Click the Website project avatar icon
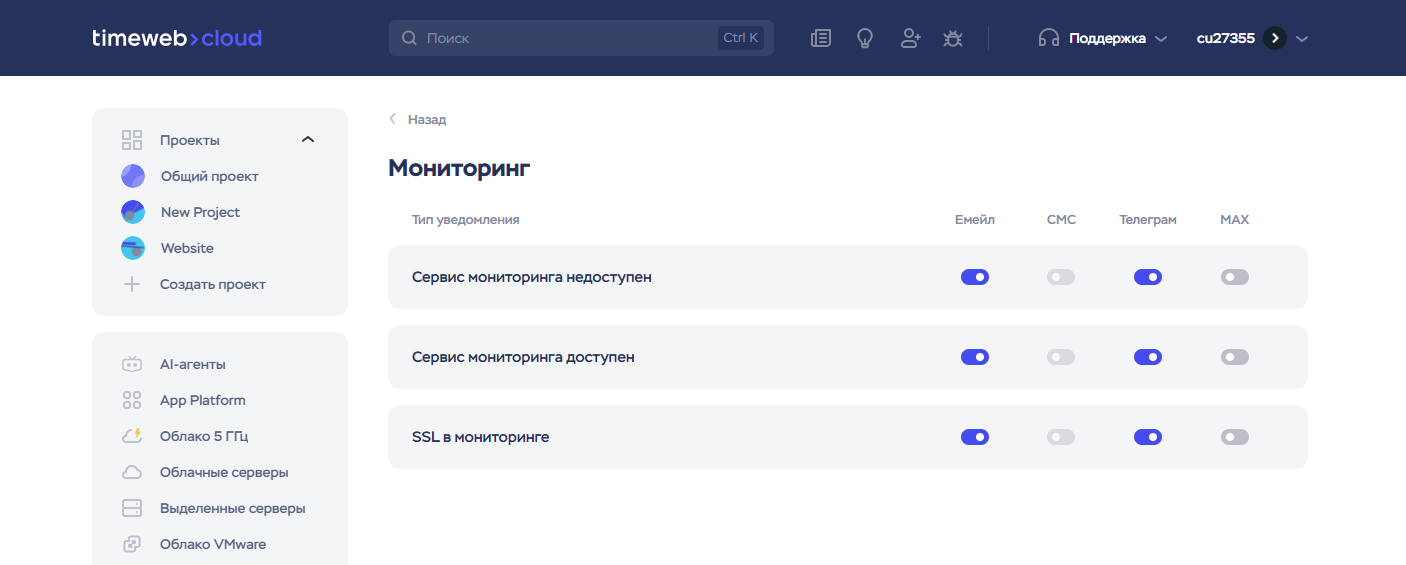The height and width of the screenshot is (565, 1406). point(133,248)
